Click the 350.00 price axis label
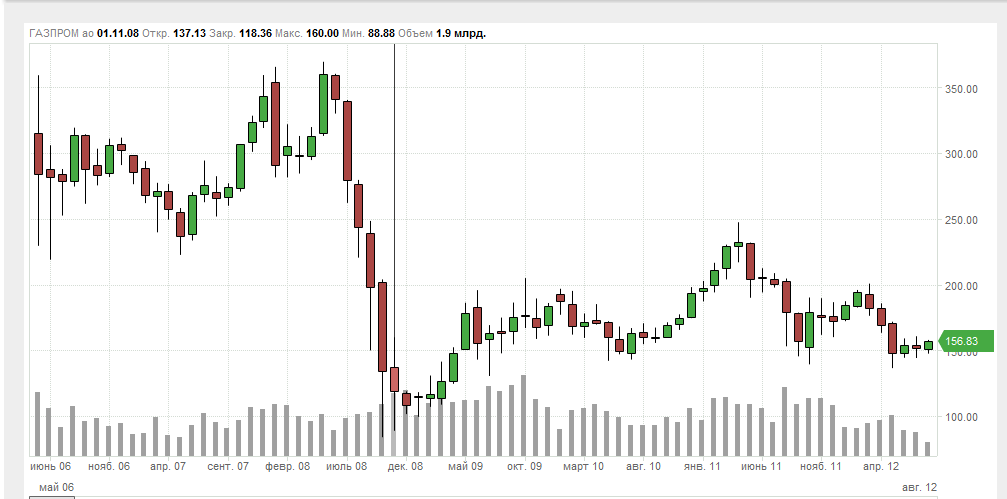This screenshot has width=1007, height=499. (961, 89)
